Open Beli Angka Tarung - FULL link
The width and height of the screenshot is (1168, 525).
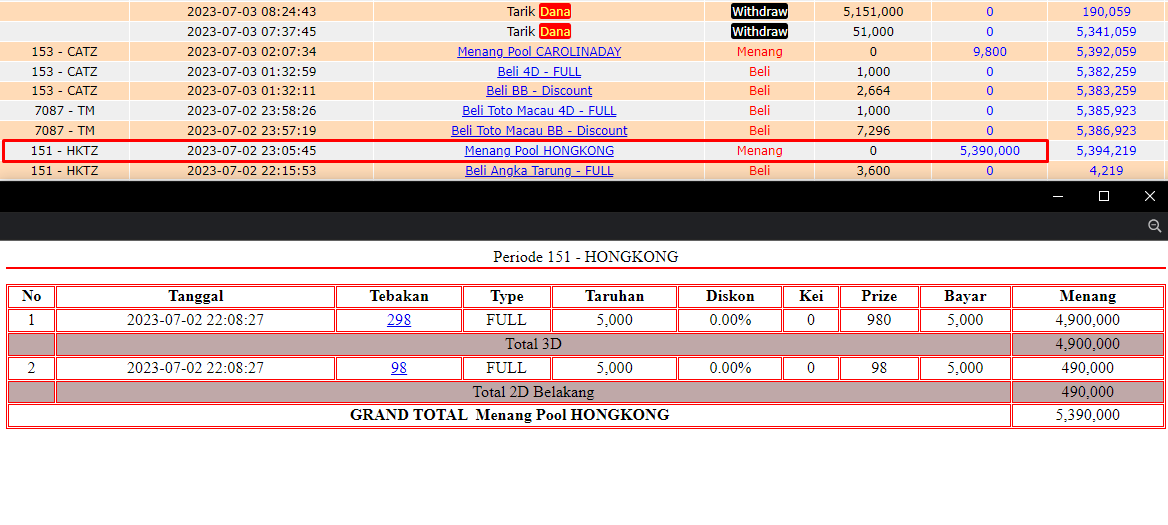pyautogui.click(x=539, y=171)
